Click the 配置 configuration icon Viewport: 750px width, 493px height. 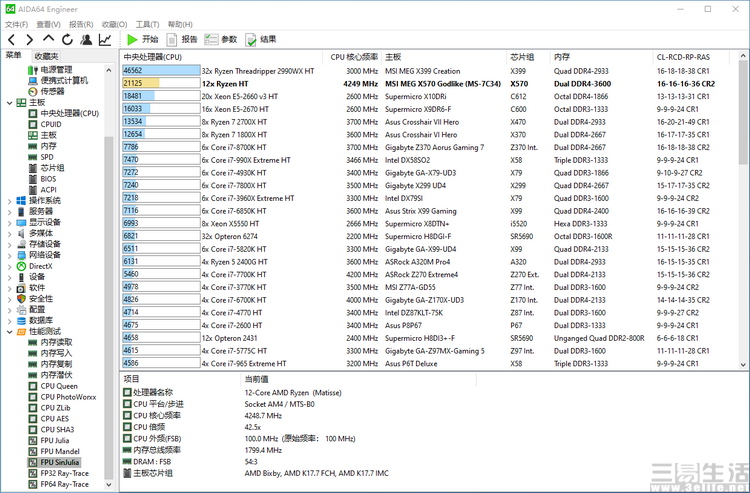coord(21,310)
